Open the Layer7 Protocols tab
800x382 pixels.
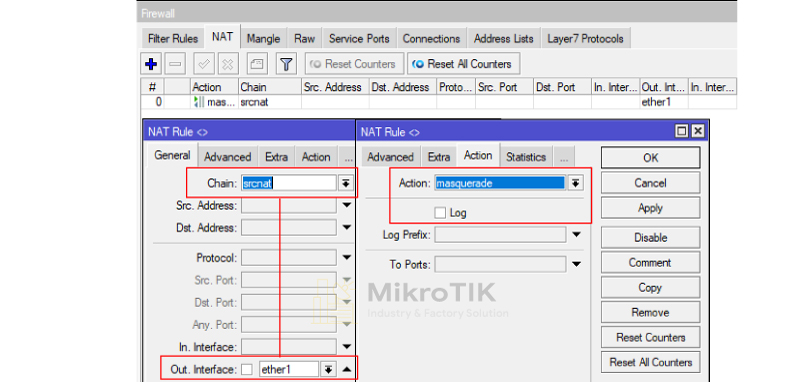[585, 39]
